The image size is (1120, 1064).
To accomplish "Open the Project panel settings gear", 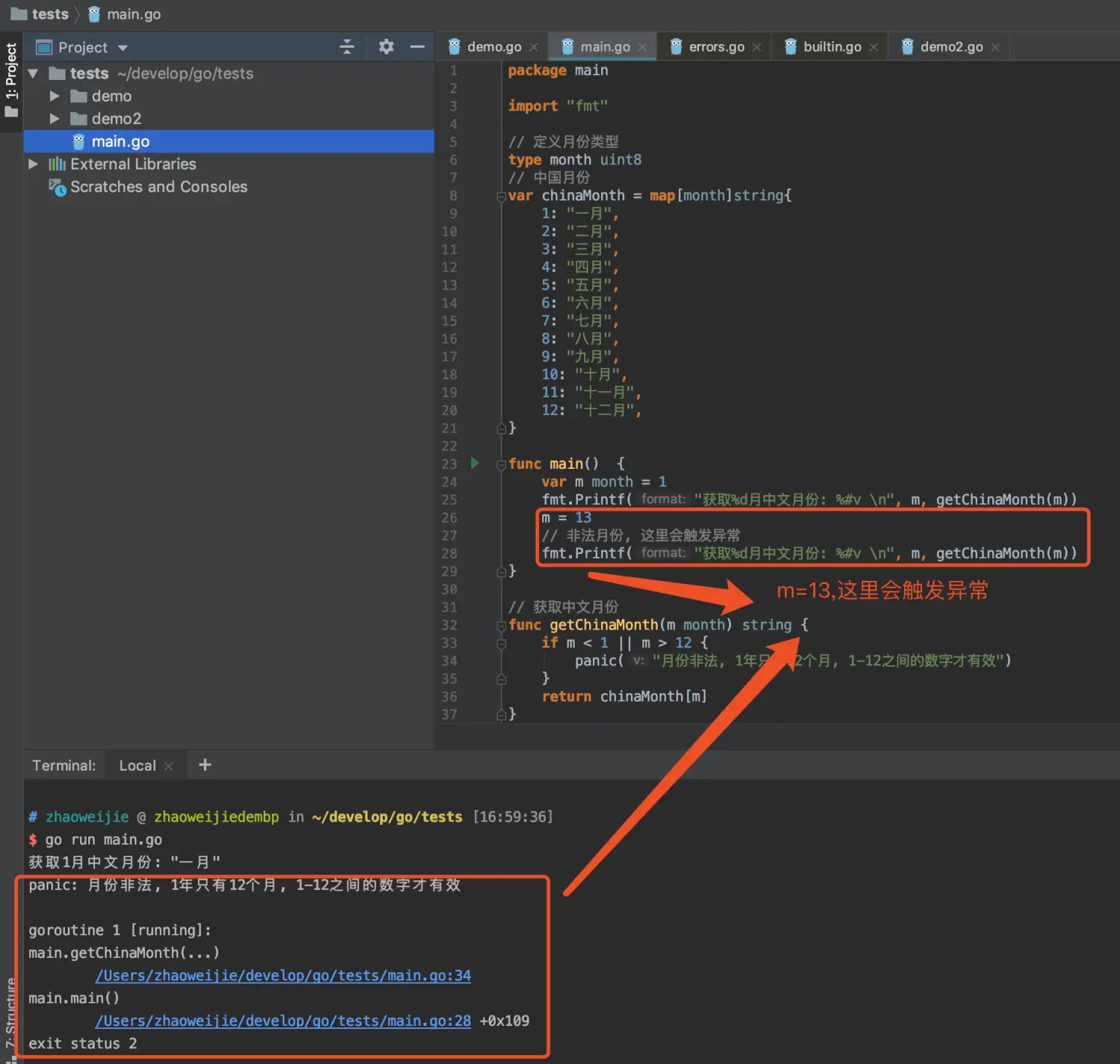I will (386, 47).
